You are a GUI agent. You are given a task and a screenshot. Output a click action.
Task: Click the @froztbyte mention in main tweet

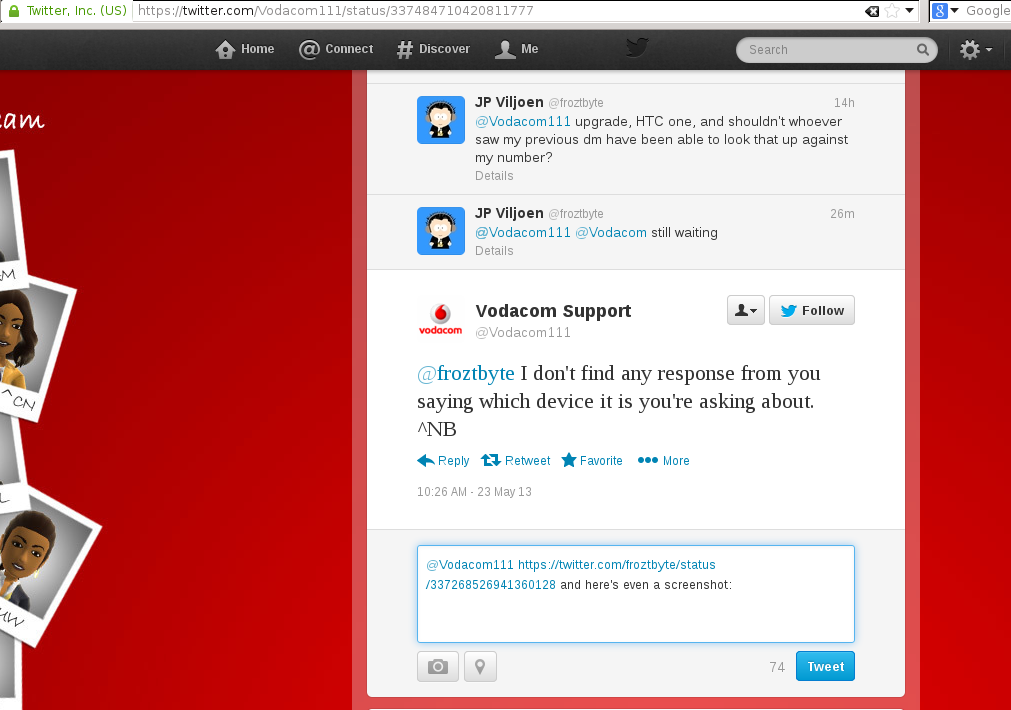[466, 373]
